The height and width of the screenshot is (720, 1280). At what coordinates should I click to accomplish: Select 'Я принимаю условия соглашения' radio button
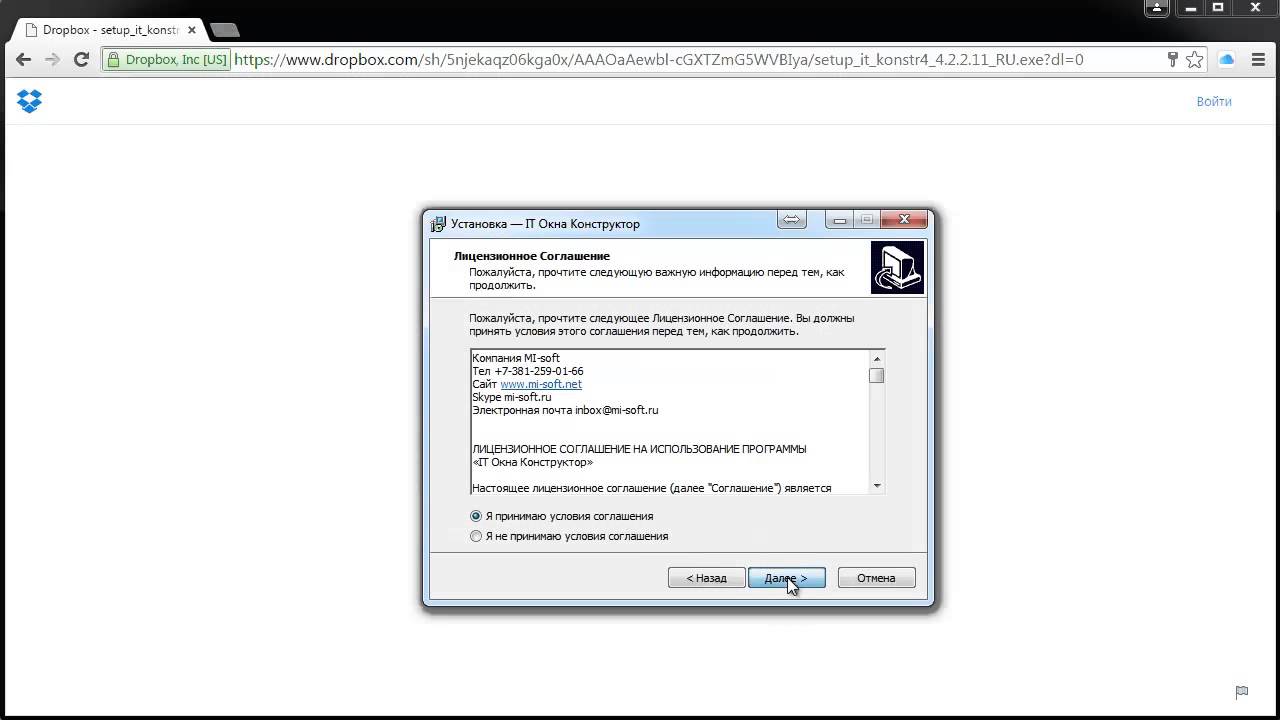(476, 516)
